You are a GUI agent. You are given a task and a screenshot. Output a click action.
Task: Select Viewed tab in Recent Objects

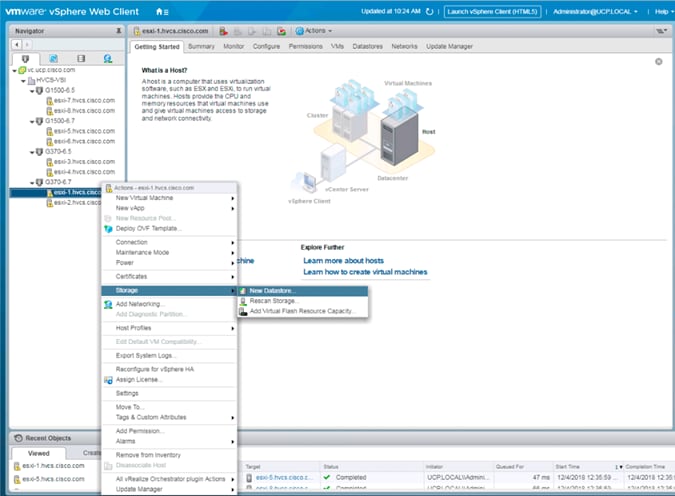coord(39,453)
